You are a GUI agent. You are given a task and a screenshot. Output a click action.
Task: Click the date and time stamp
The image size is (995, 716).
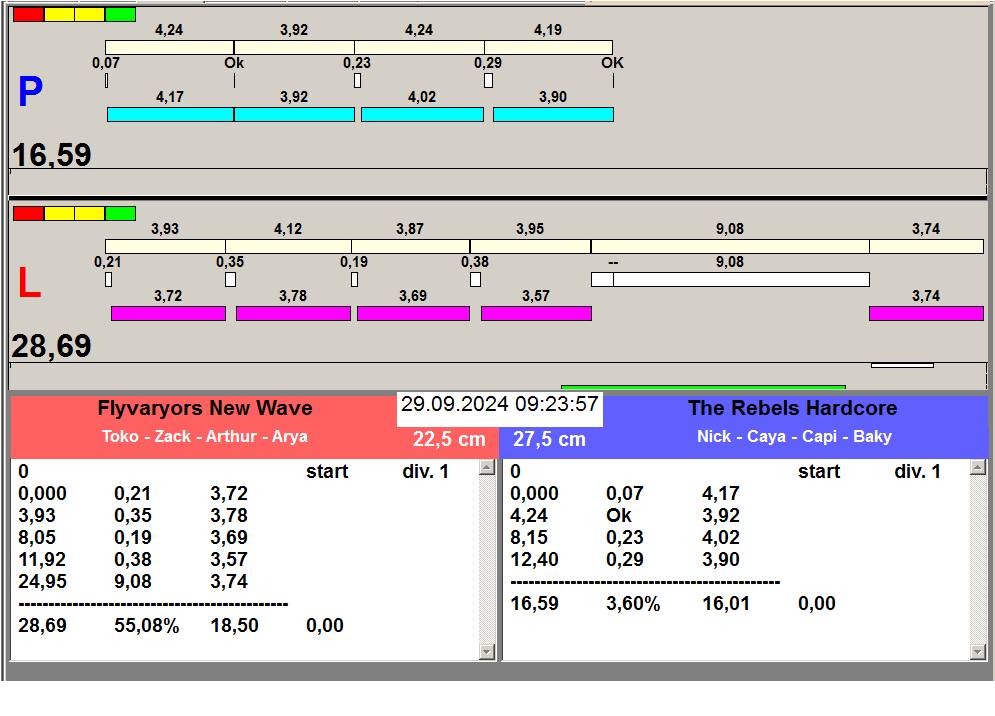(499, 405)
